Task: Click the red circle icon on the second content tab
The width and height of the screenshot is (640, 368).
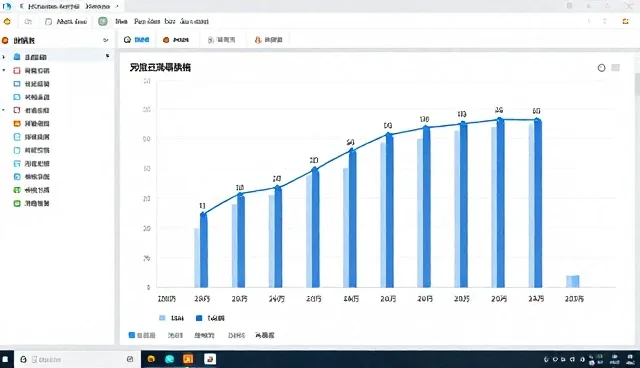Action: point(166,40)
